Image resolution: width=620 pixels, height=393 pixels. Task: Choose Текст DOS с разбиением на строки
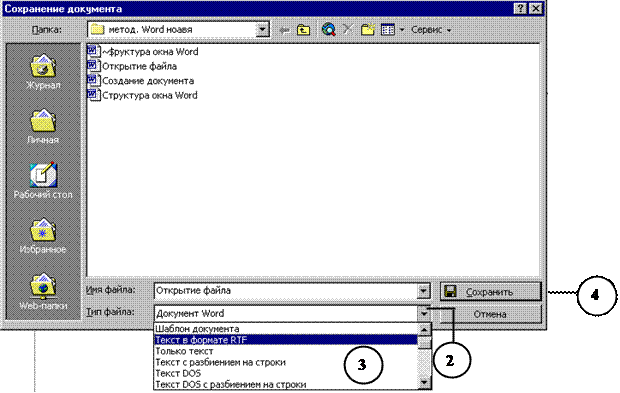click(285, 384)
